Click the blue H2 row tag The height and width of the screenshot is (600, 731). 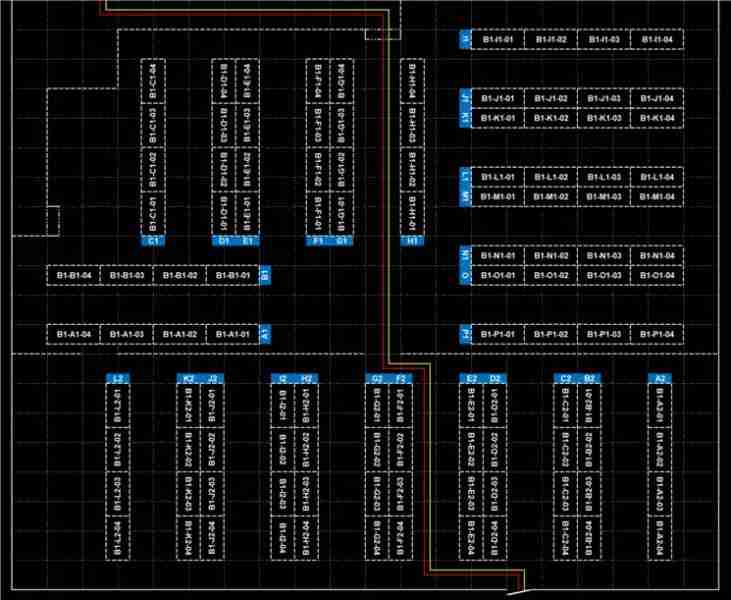coord(307,379)
